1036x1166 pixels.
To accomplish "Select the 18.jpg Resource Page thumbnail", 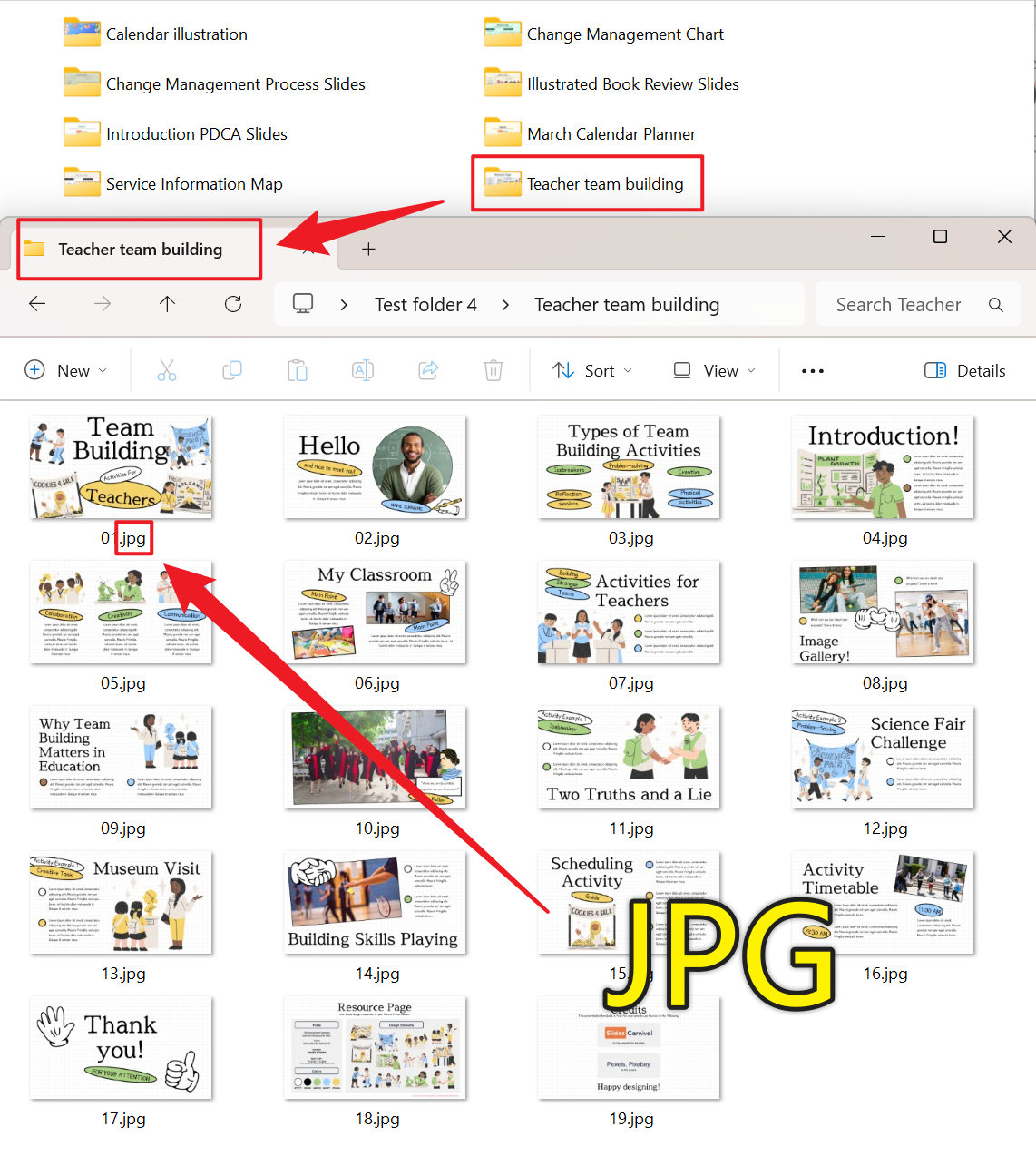I will [x=375, y=1048].
